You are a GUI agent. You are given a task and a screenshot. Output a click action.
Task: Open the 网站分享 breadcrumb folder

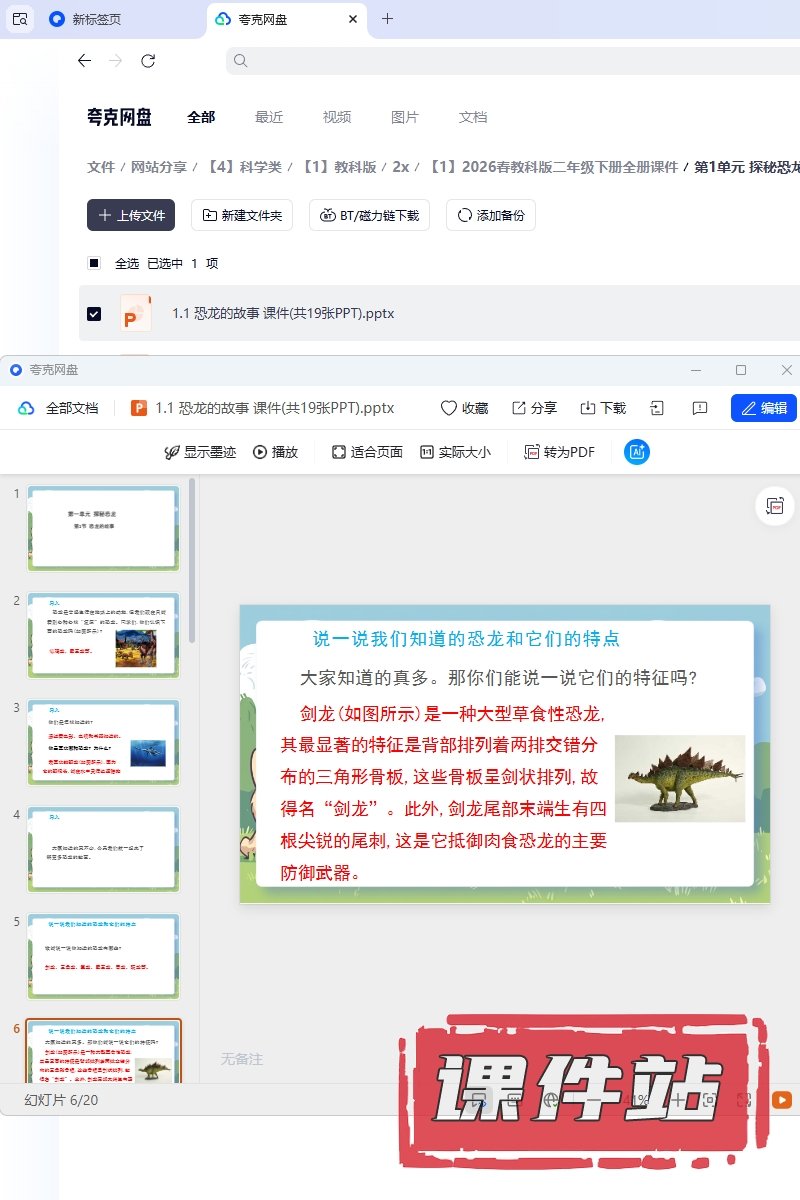click(x=159, y=167)
